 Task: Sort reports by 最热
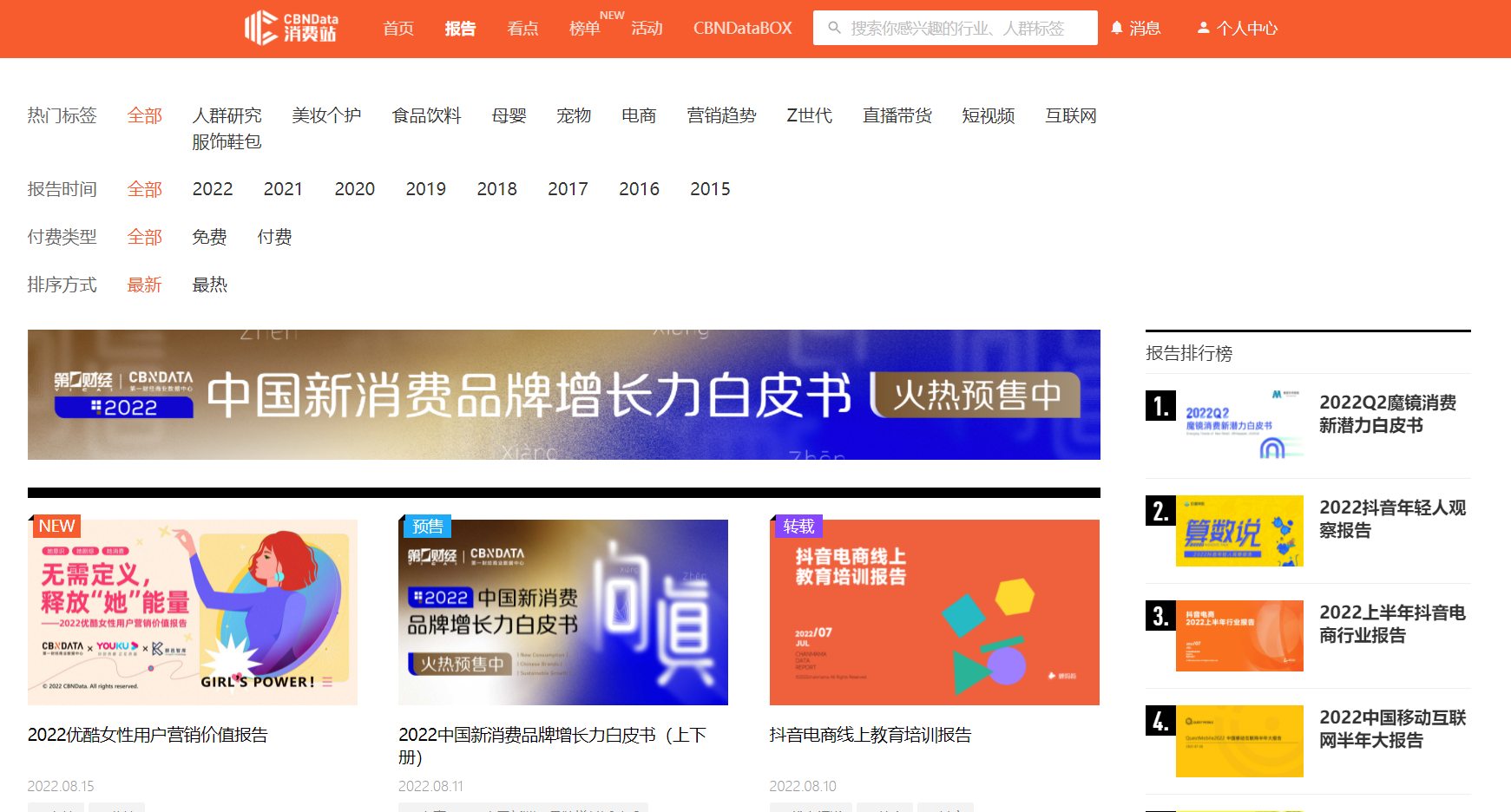(x=210, y=285)
